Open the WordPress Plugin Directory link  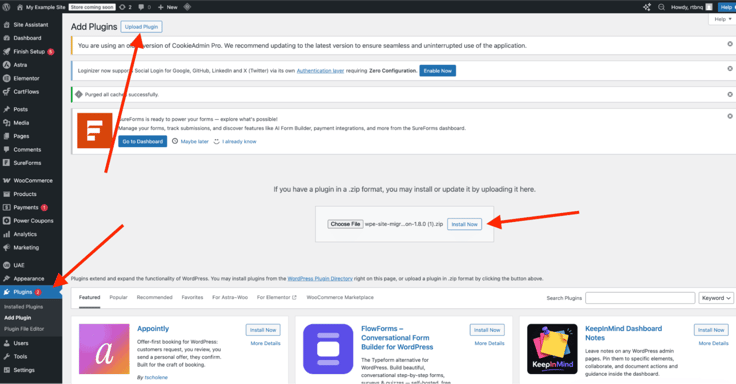320,279
